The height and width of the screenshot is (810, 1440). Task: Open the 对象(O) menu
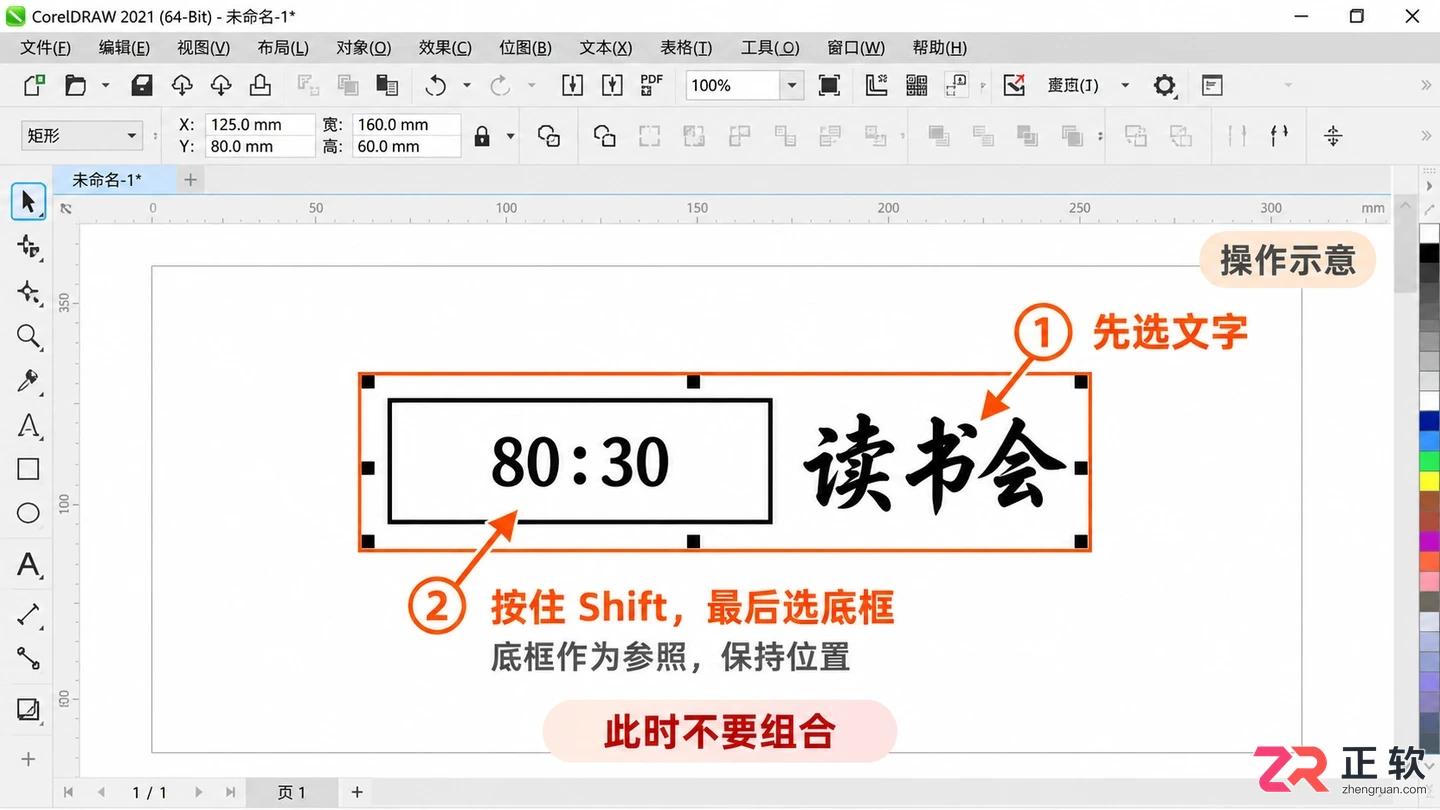tap(364, 47)
